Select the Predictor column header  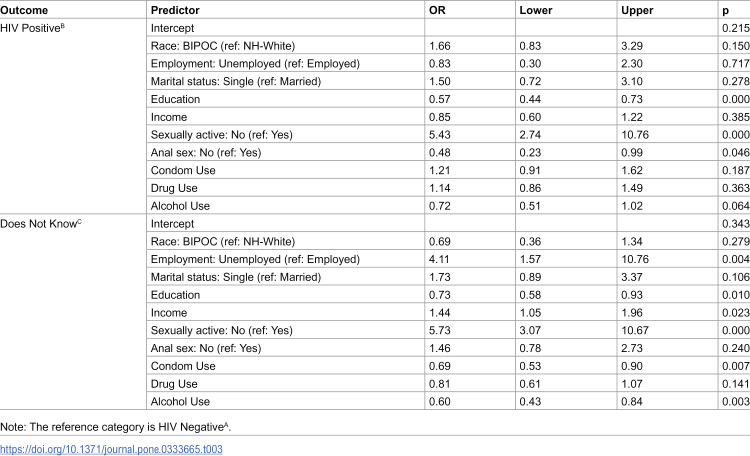click(175, 10)
